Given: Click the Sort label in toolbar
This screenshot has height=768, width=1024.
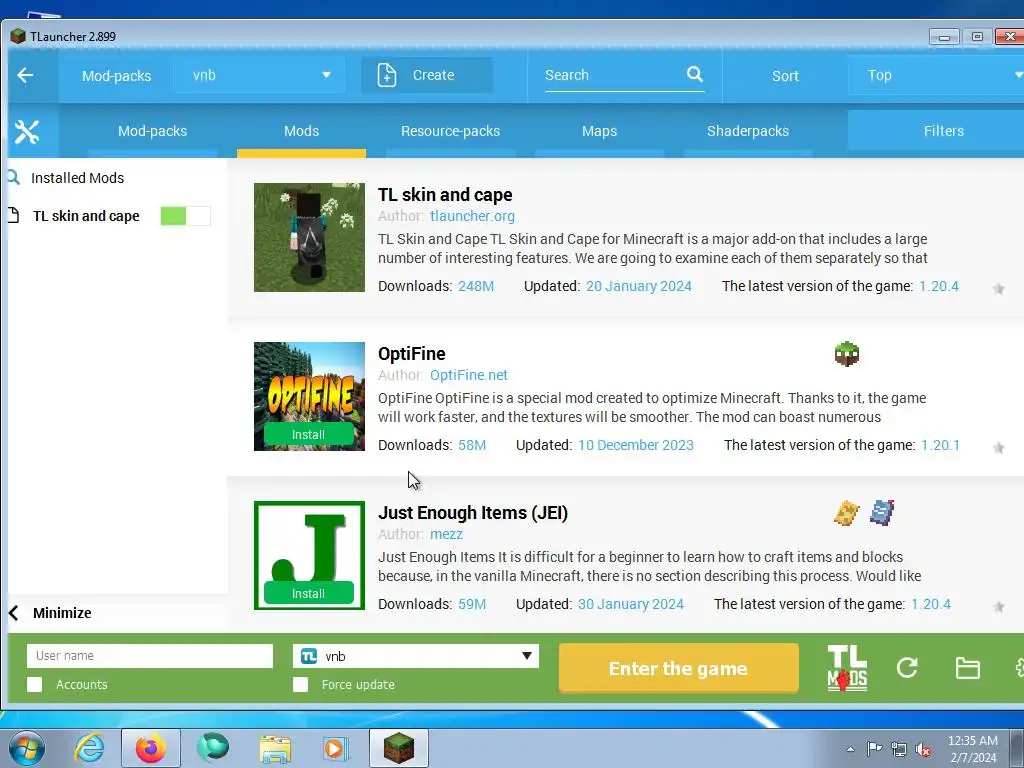Looking at the screenshot, I should point(785,76).
